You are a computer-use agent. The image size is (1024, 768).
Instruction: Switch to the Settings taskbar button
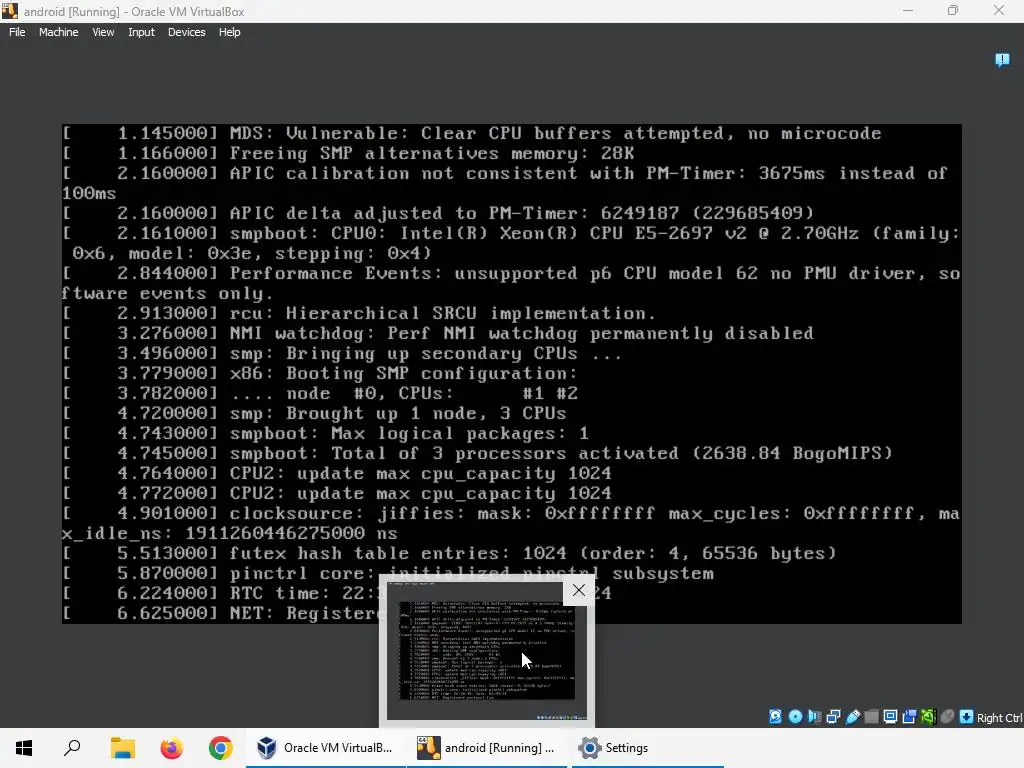647,748
